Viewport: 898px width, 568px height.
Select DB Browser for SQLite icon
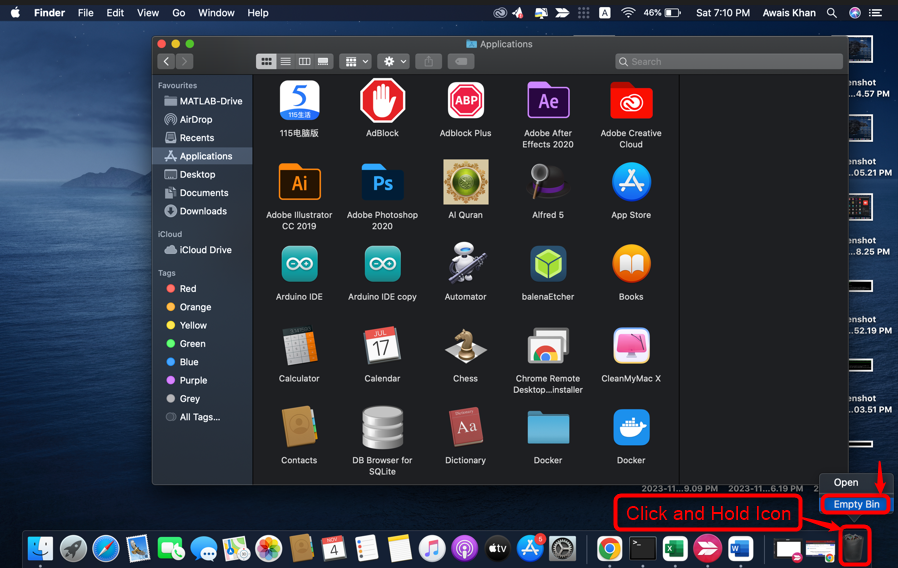coord(382,429)
